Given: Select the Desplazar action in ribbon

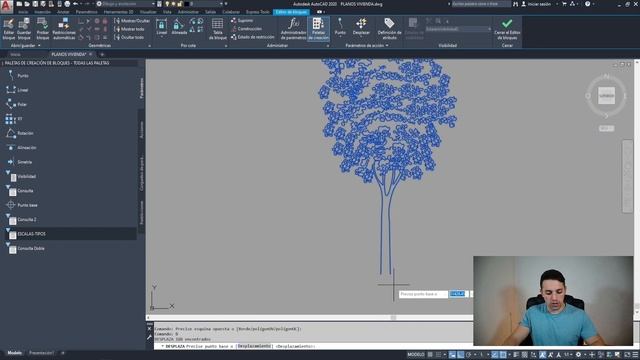Looking at the screenshot, I should tap(361, 27).
